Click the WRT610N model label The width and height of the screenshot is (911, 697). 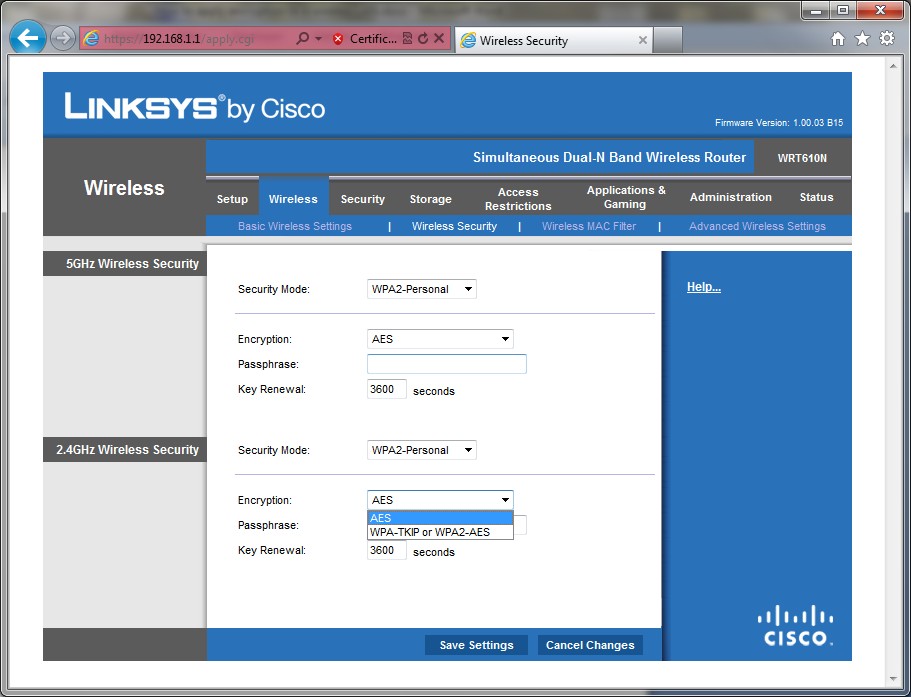tap(802, 158)
